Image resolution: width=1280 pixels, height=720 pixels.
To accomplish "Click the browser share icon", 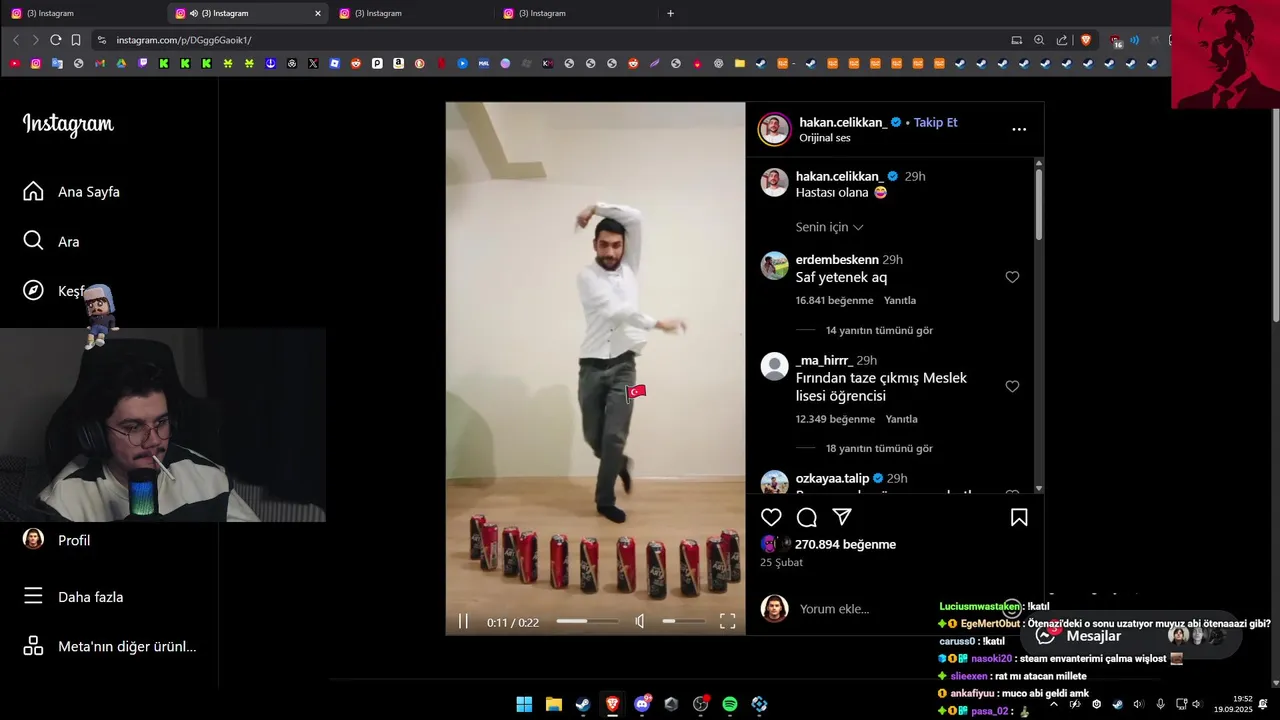I will [1062, 40].
